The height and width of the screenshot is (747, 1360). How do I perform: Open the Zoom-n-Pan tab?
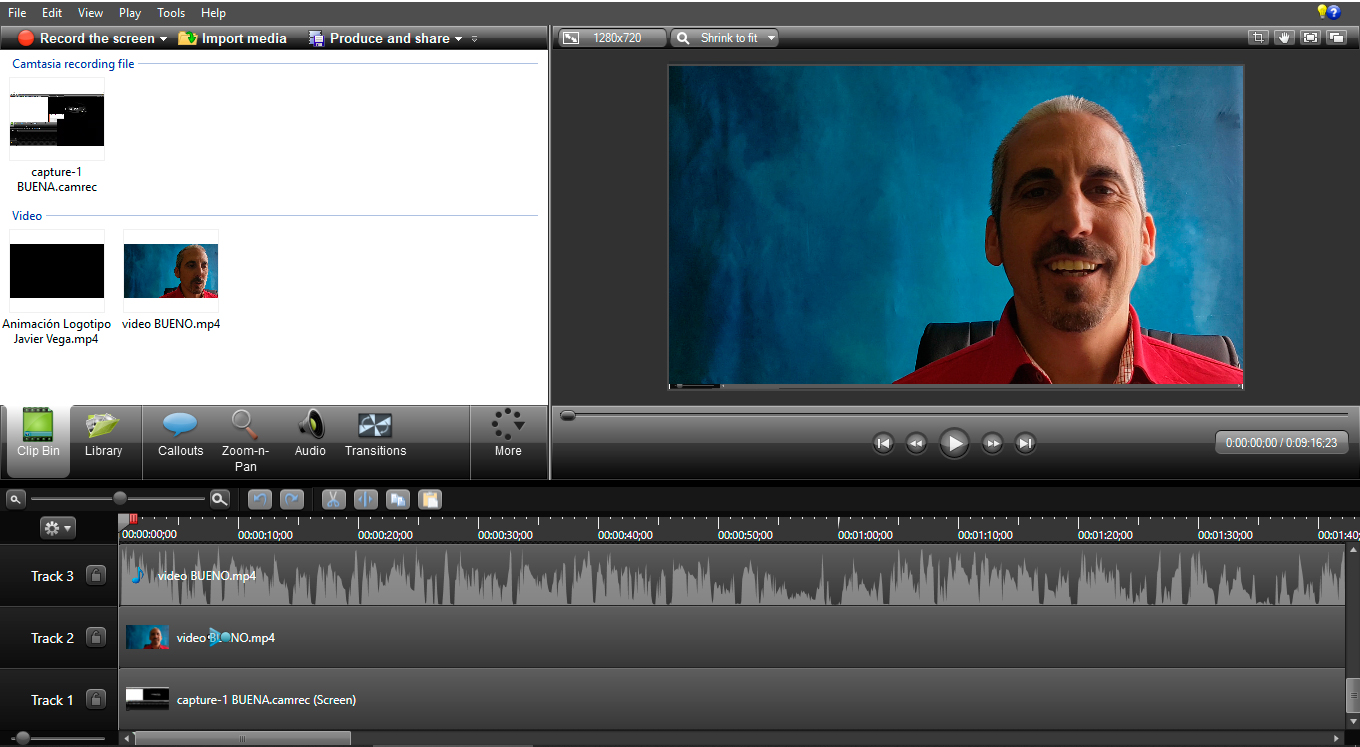pyautogui.click(x=245, y=441)
